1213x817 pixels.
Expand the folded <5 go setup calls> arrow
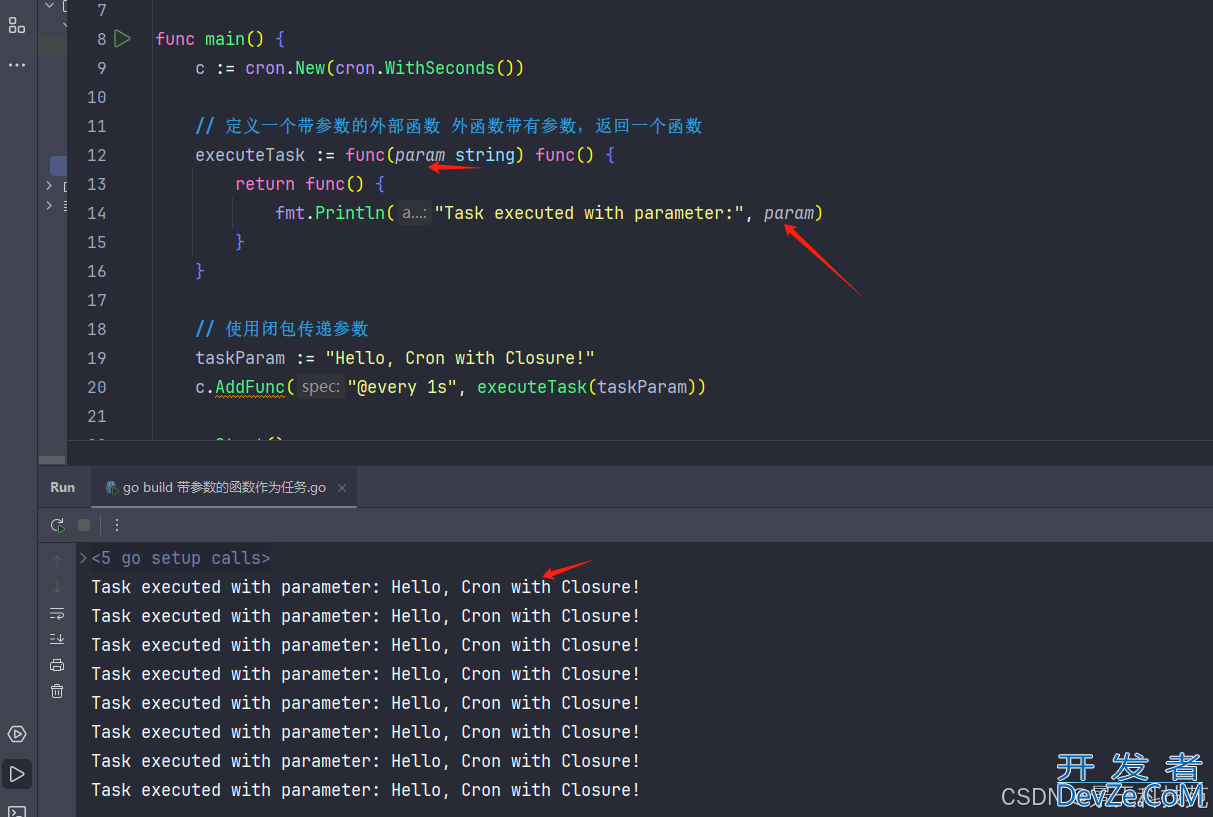pyautogui.click(x=83, y=558)
